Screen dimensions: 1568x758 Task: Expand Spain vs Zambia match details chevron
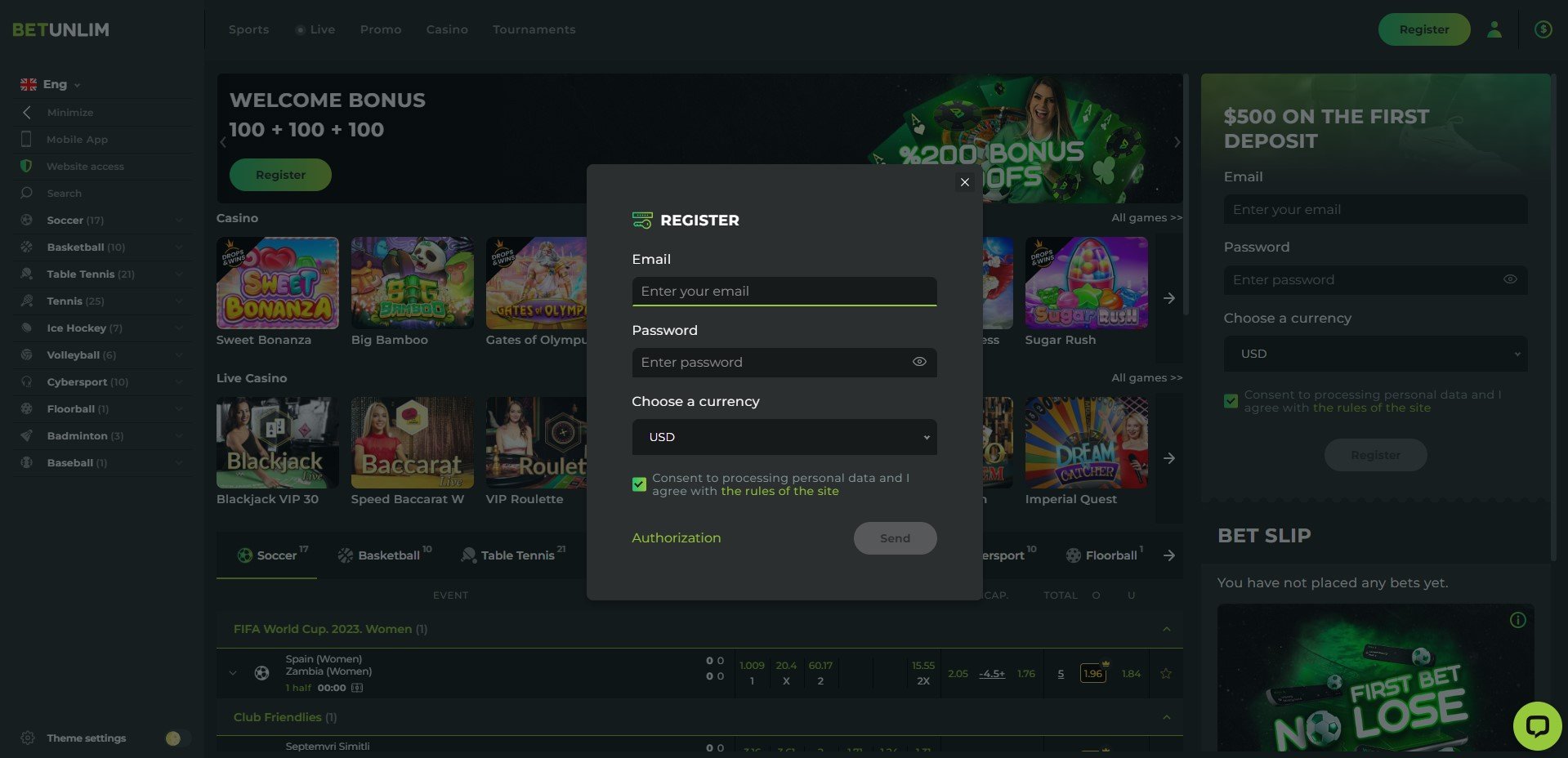(233, 673)
